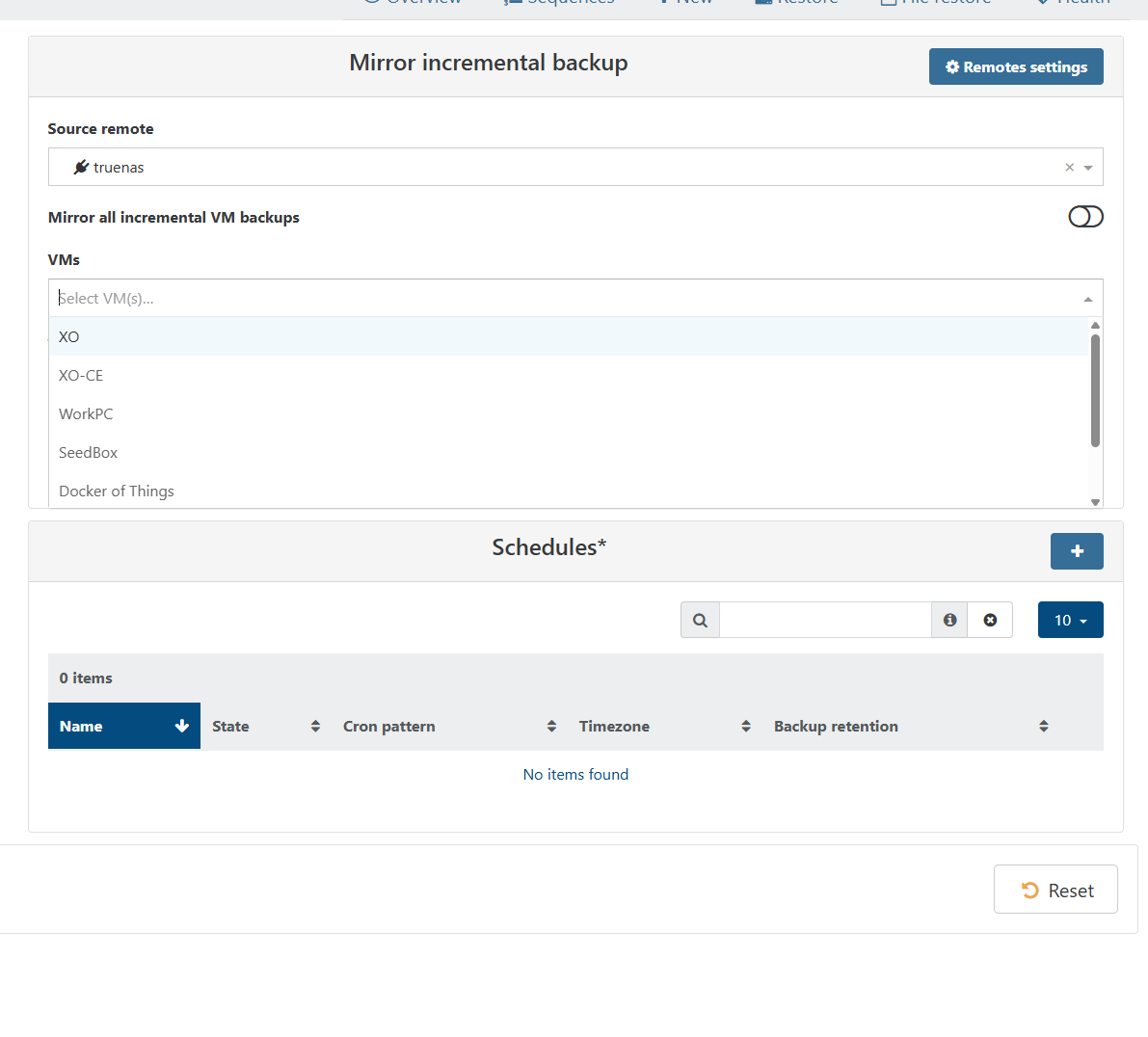Enable Mirror all incremental VM backups
The image size is (1148, 1037).
[1085, 217]
